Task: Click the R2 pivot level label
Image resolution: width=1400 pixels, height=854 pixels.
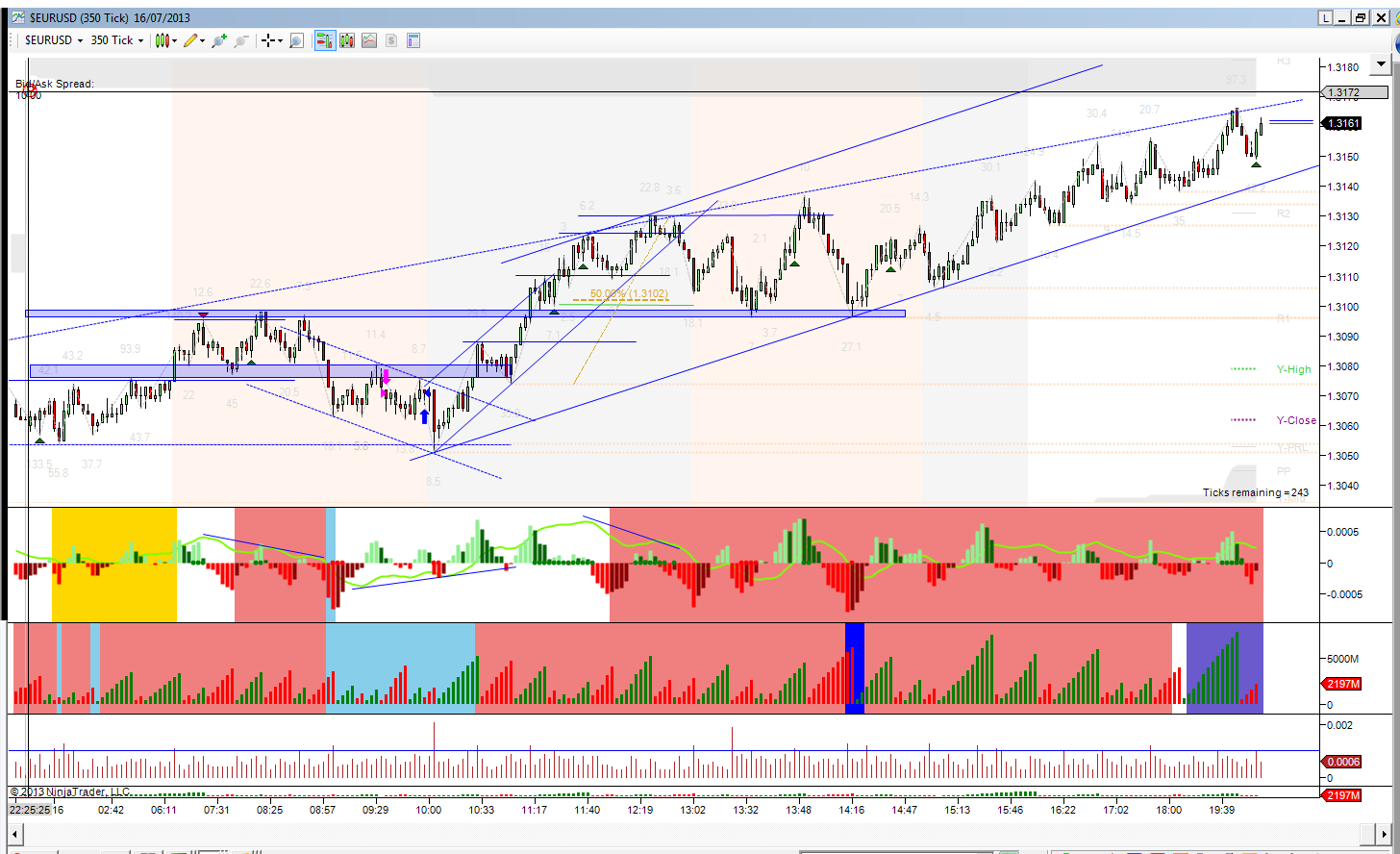Action: coord(1284,213)
